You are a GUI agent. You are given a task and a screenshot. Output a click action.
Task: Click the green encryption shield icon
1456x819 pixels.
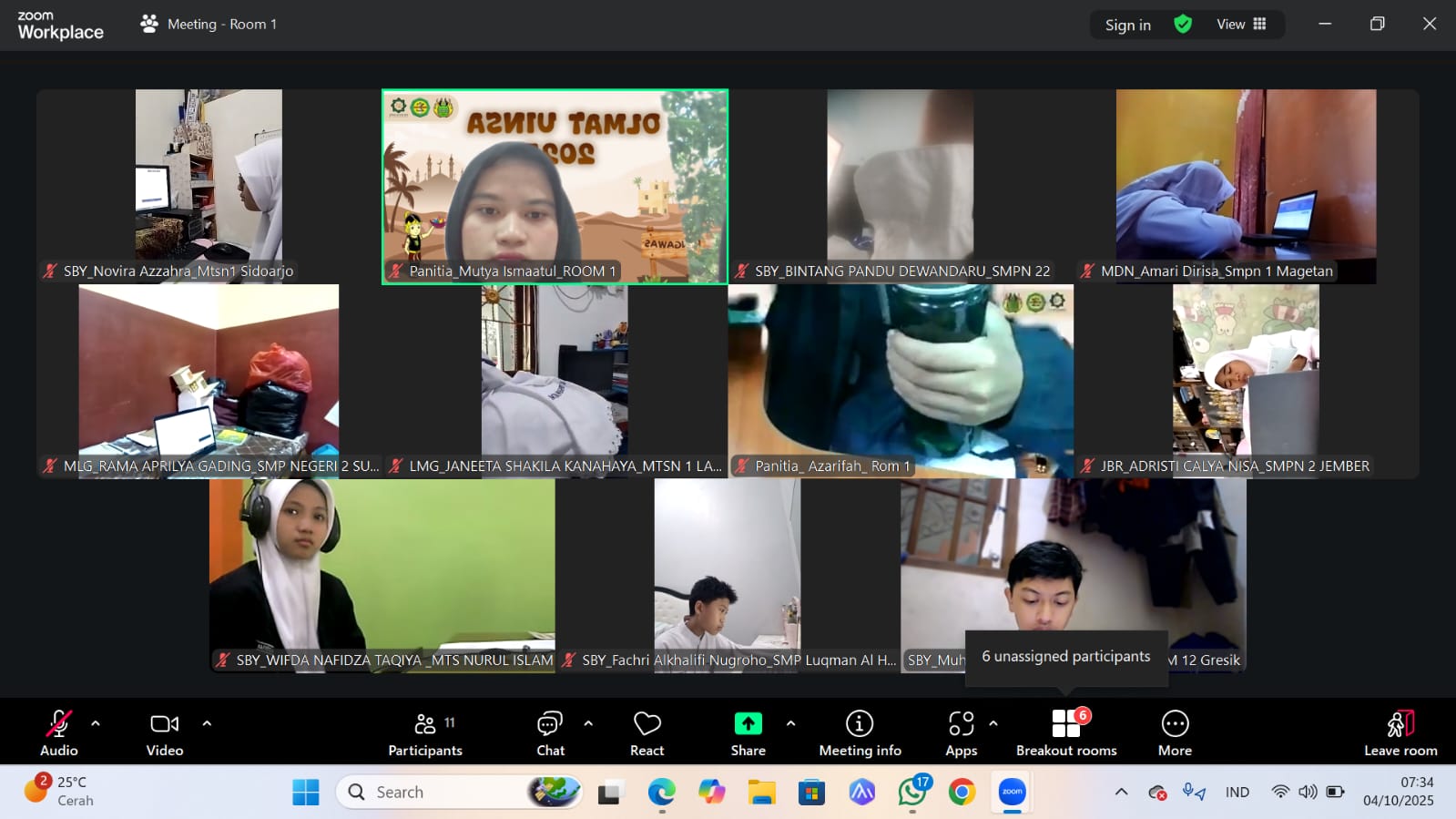click(1183, 25)
